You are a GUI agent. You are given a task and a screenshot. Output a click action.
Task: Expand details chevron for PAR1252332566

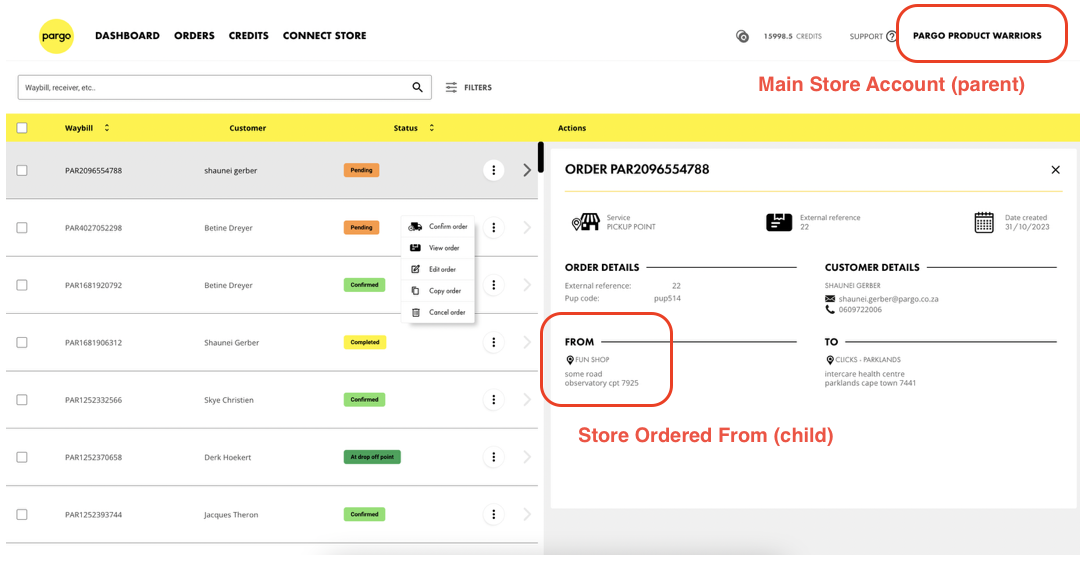(x=527, y=400)
